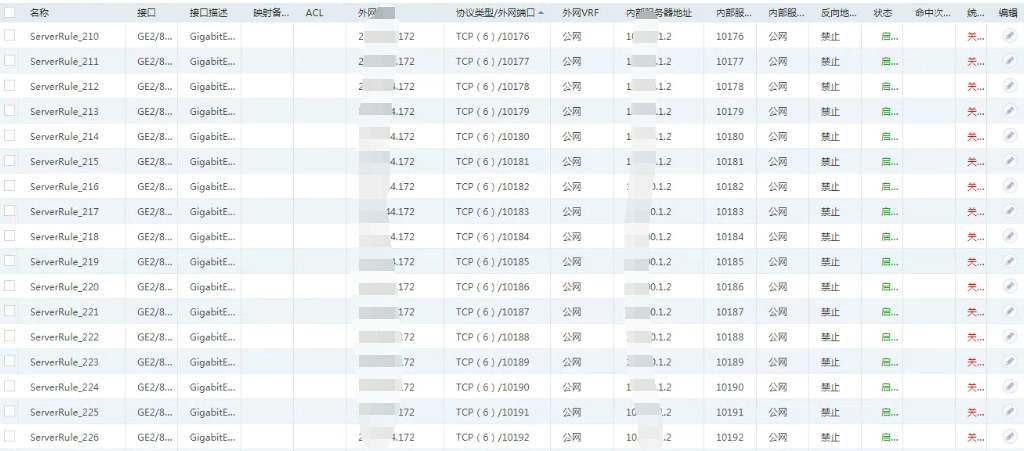This screenshot has height=451, width=1024.
Task: Click the 外网VRF 公网 cell of ServerRule_223
Action: [x=571, y=362]
